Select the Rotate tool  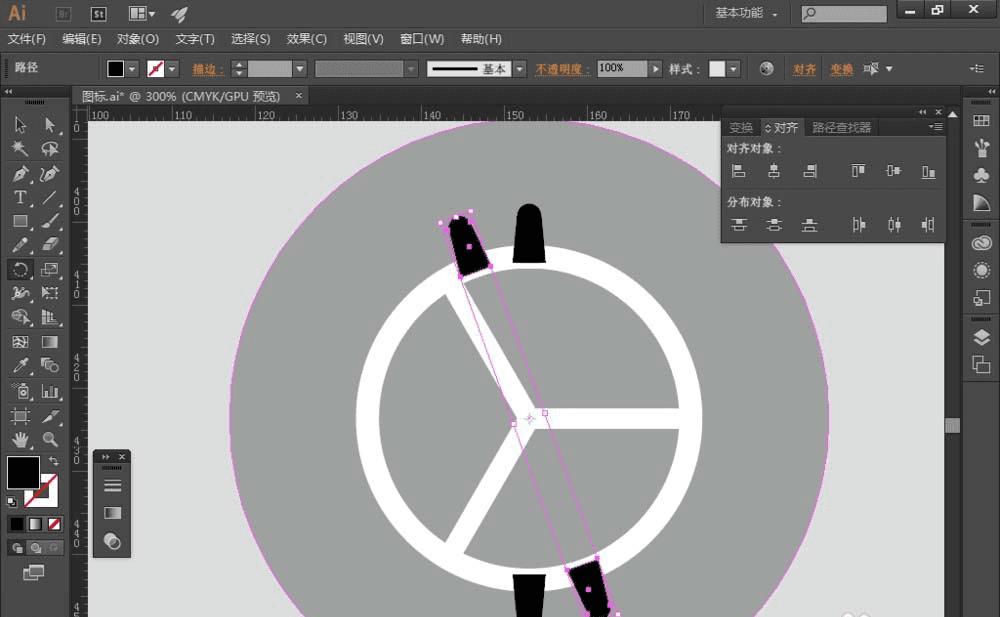click(x=20, y=269)
